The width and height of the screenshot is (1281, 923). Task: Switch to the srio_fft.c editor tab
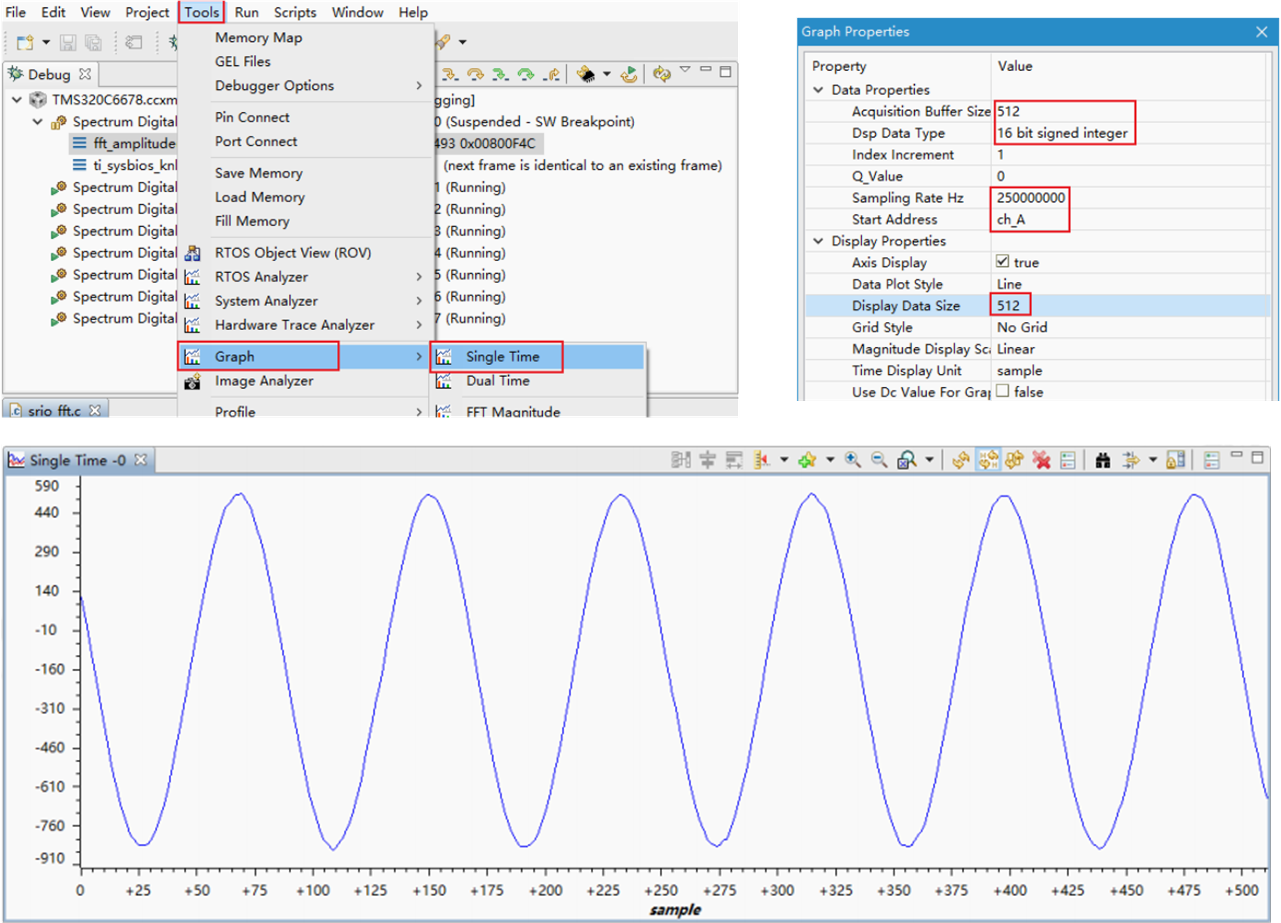[x=53, y=410]
